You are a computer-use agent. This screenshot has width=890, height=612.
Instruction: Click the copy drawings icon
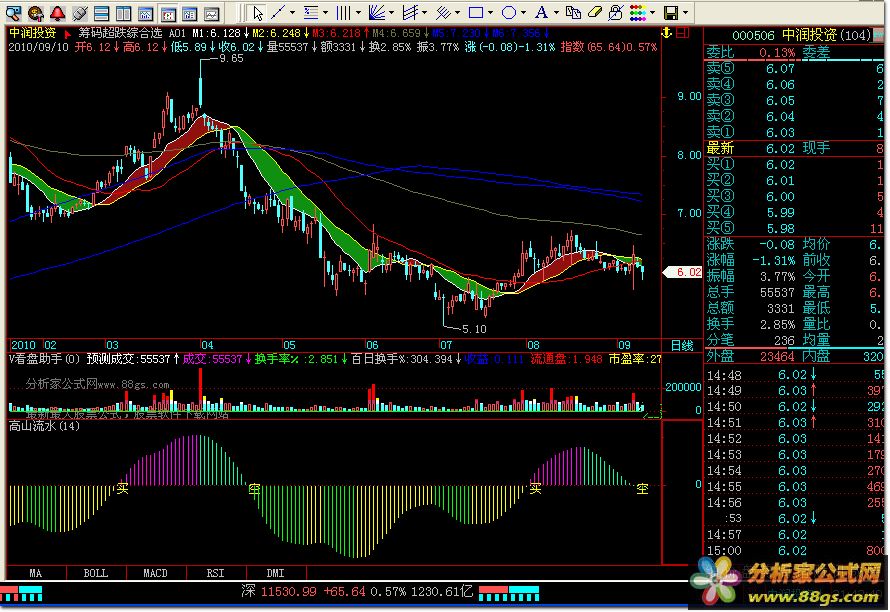(x=573, y=12)
